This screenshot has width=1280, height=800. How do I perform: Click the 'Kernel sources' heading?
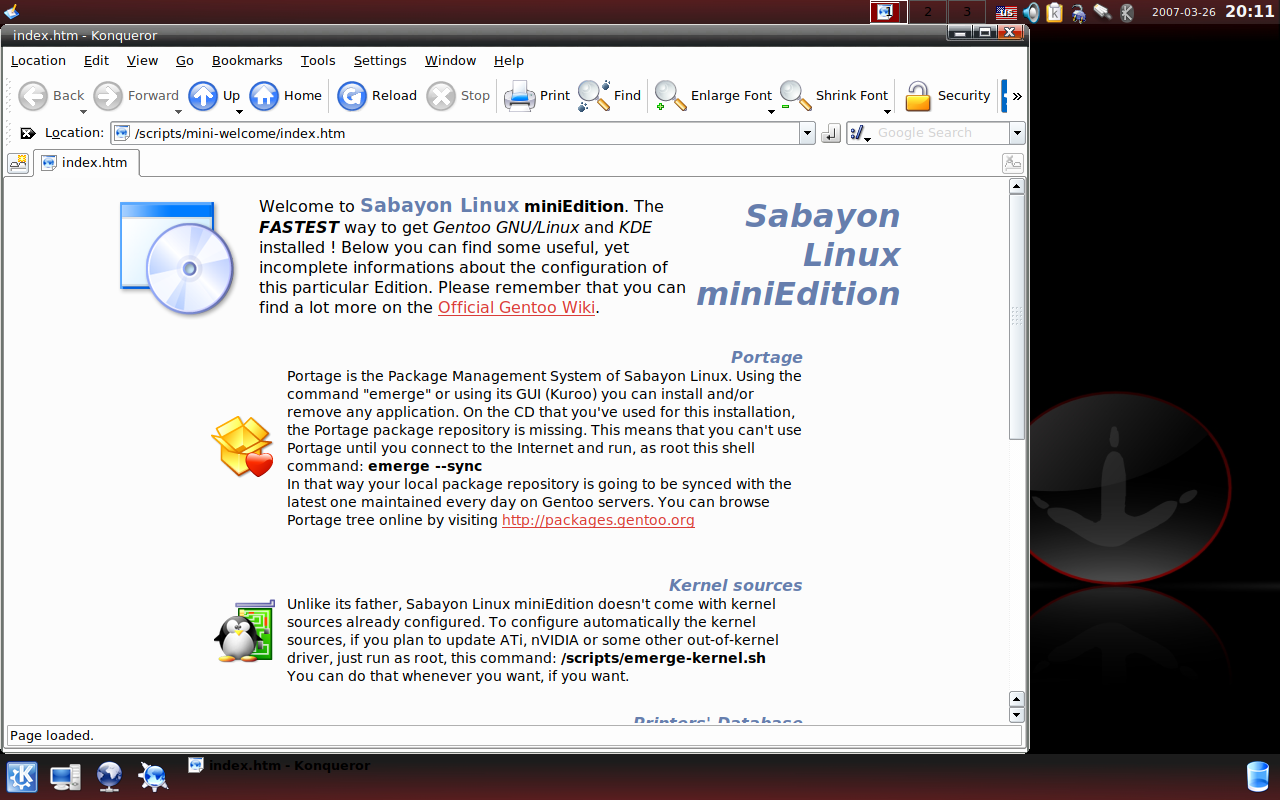736,586
